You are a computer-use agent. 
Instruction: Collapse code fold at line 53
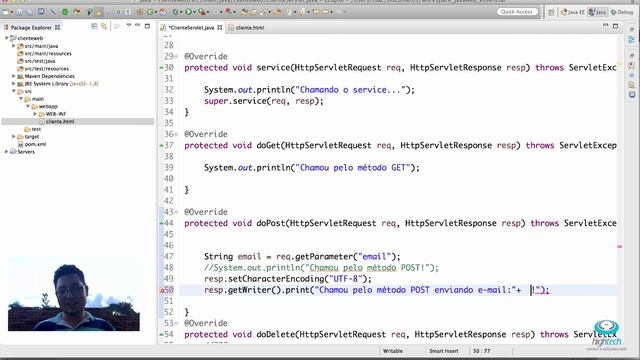pyautogui.click(x=176, y=323)
